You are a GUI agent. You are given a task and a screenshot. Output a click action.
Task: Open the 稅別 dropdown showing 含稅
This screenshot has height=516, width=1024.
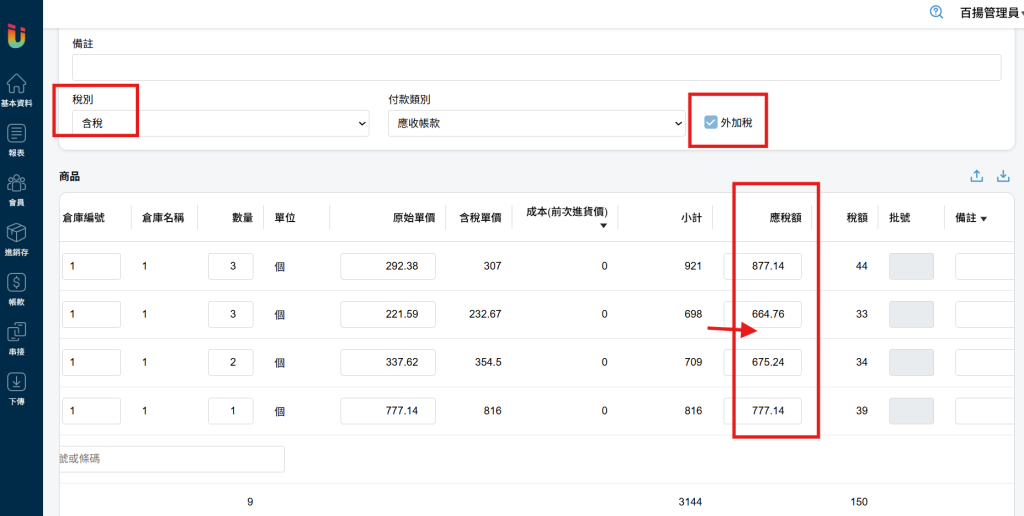click(x=221, y=123)
